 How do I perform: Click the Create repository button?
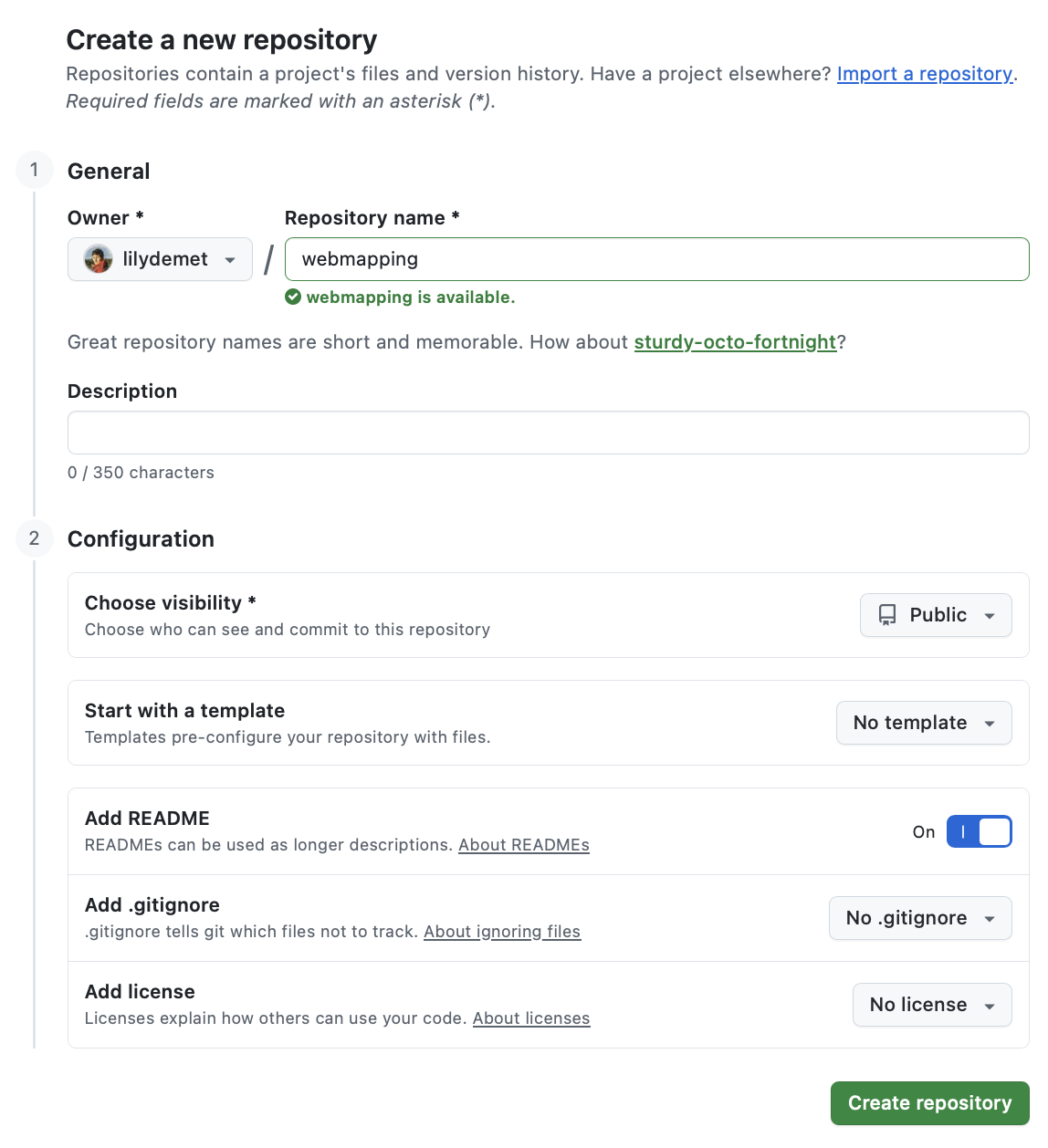coord(929,1103)
